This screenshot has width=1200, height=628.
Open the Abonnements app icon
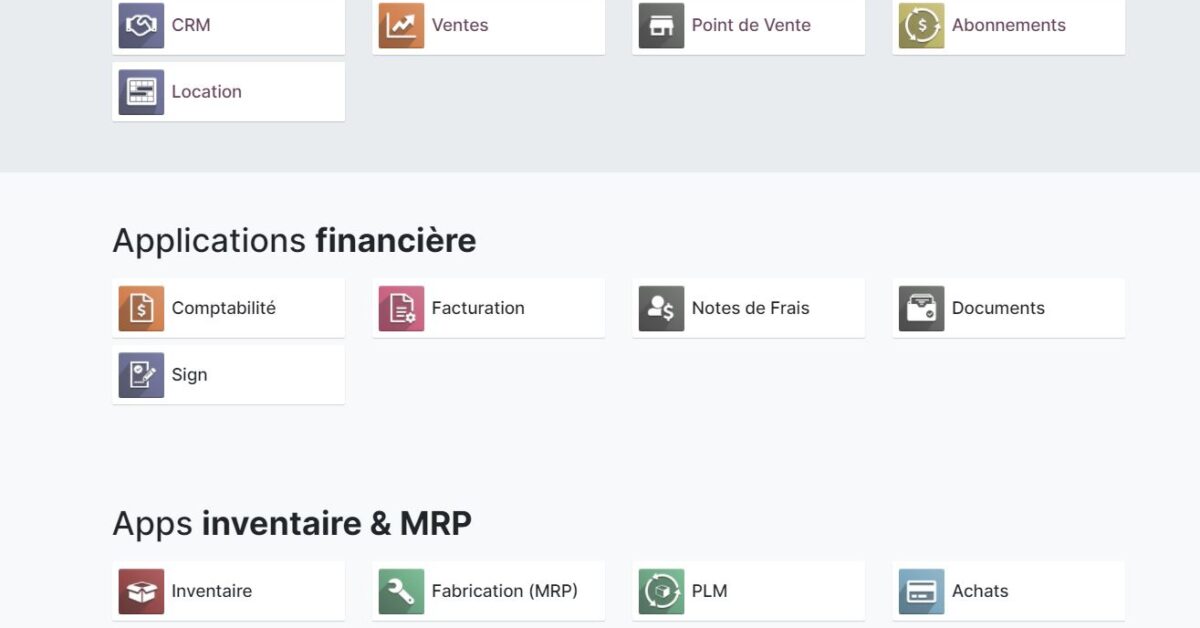point(920,24)
